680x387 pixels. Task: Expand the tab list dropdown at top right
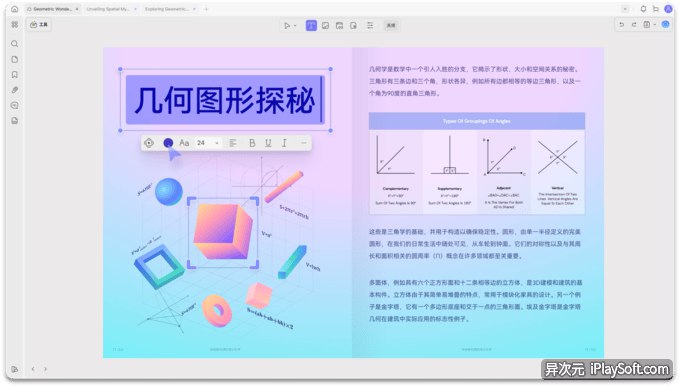(625, 9)
